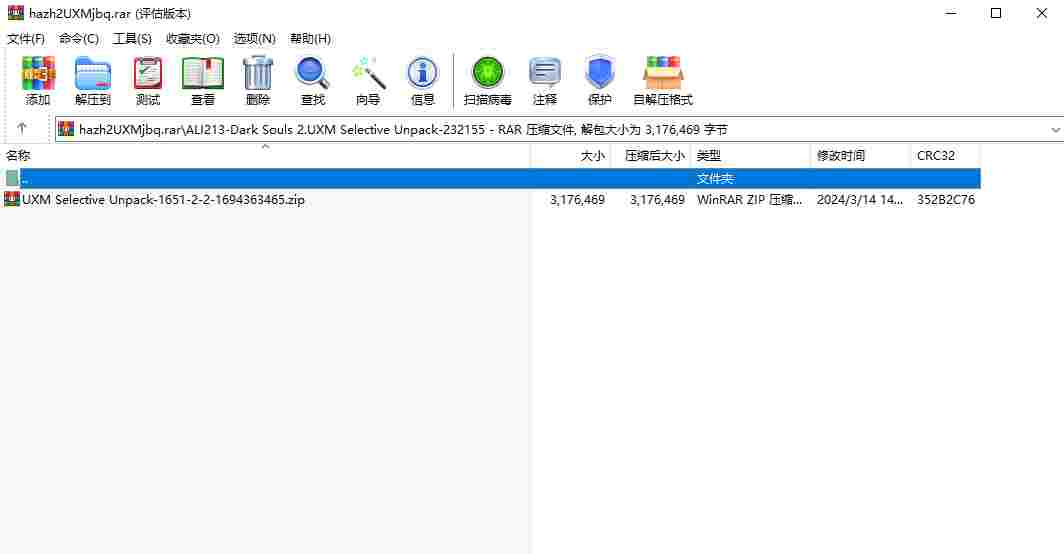Click the 保护 (Protect) shield icon
The width and height of the screenshot is (1064, 554).
pyautogui.click(x=600, y=81)
